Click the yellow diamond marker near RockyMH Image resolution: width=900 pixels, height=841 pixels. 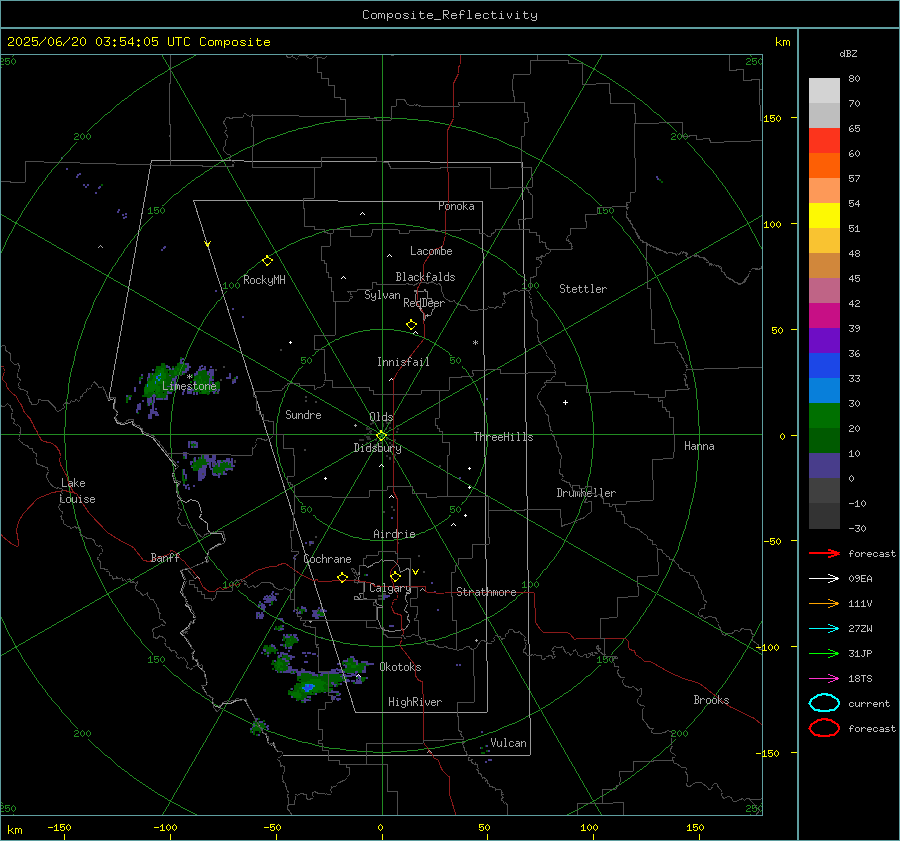pyautogui.click(x=267, y=261)
